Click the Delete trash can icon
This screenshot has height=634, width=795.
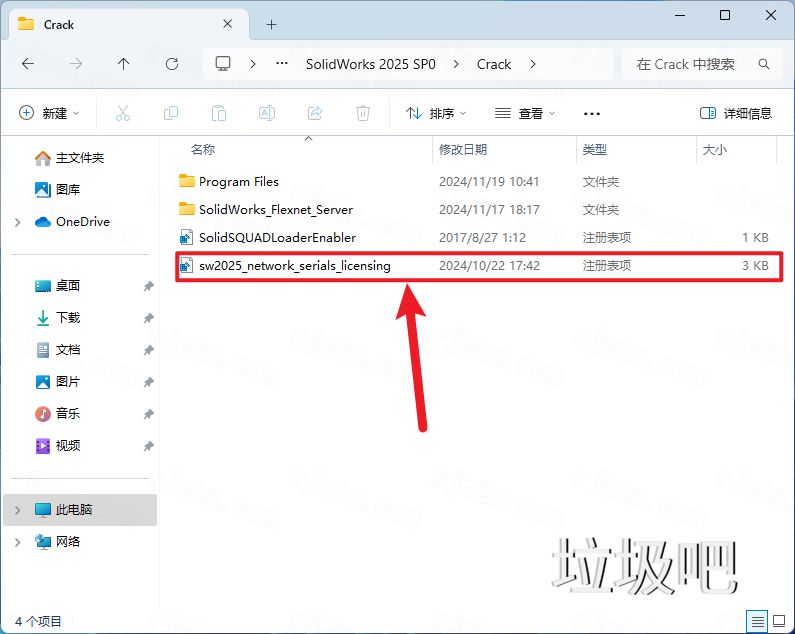pyautogui.click(x=364, y=113)
